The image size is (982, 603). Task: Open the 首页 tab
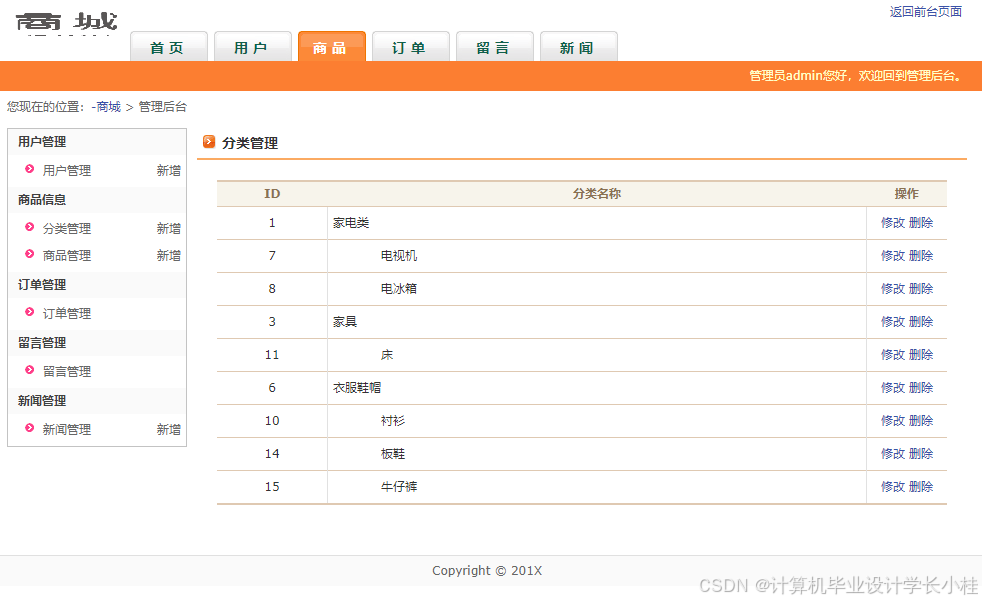[x=168, y=47]
